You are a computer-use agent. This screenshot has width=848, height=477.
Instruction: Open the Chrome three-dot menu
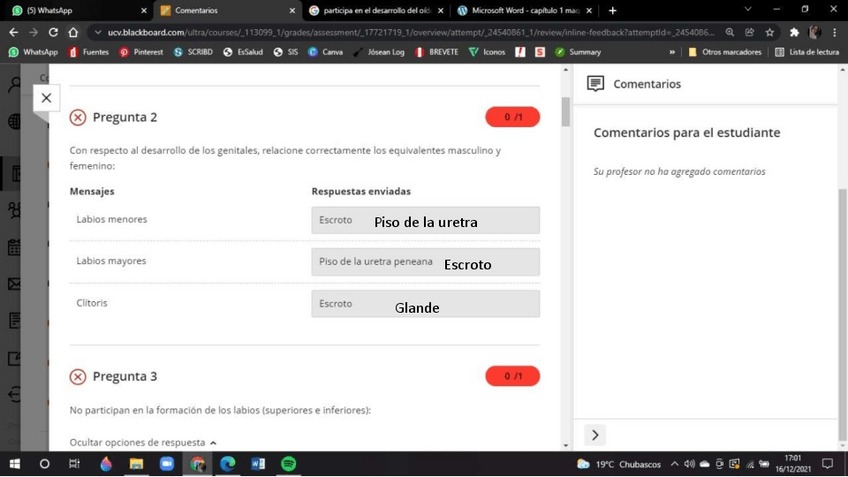(x=836, y=32)
